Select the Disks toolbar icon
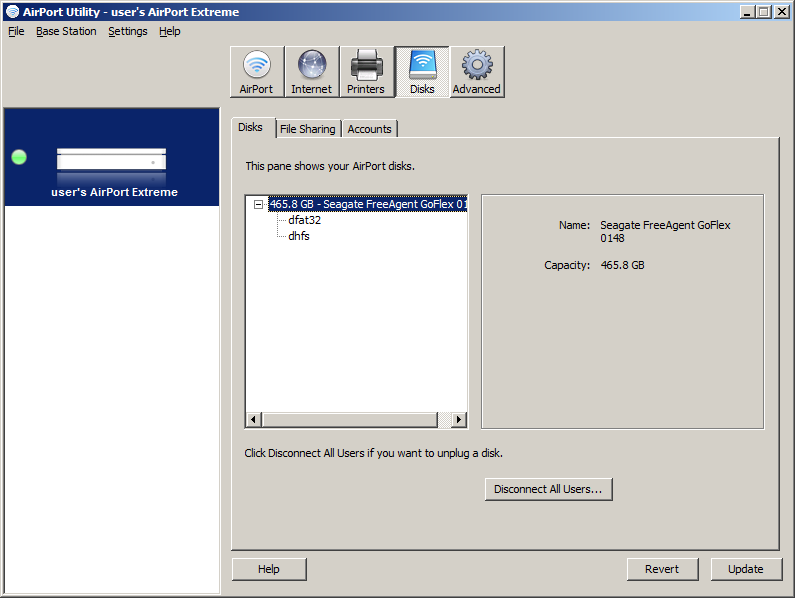Screen dimensions: 795x598 [422, 72]
